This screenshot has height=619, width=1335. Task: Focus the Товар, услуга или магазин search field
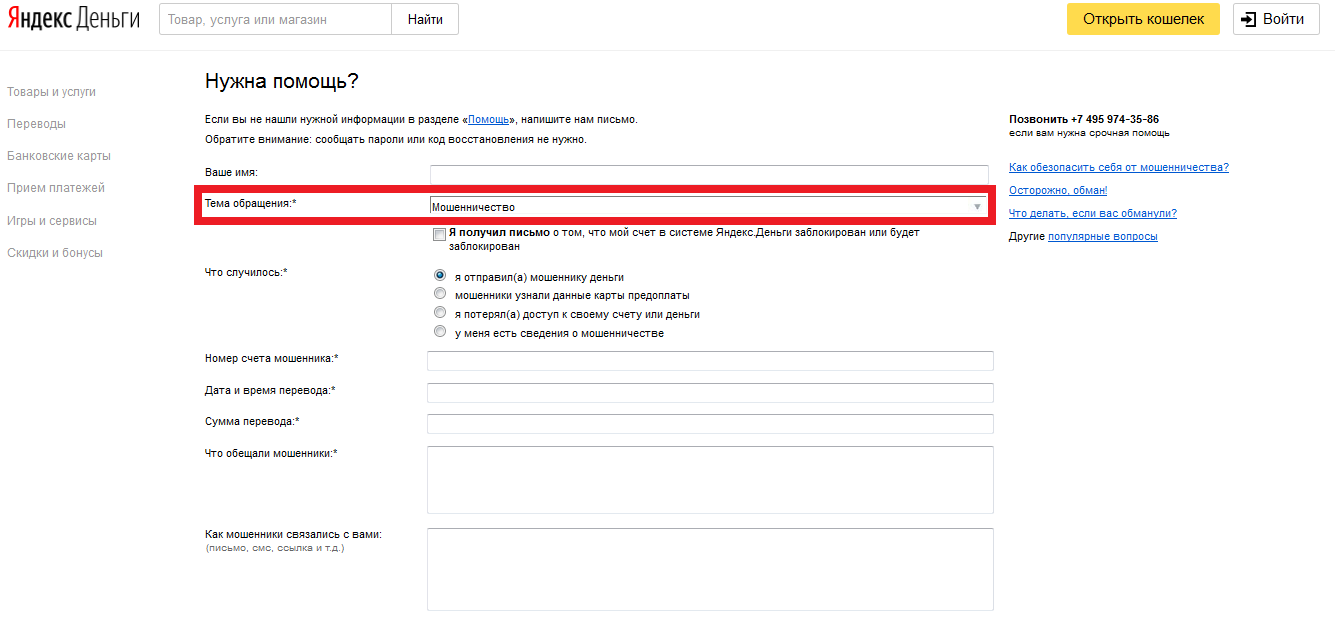275,19
